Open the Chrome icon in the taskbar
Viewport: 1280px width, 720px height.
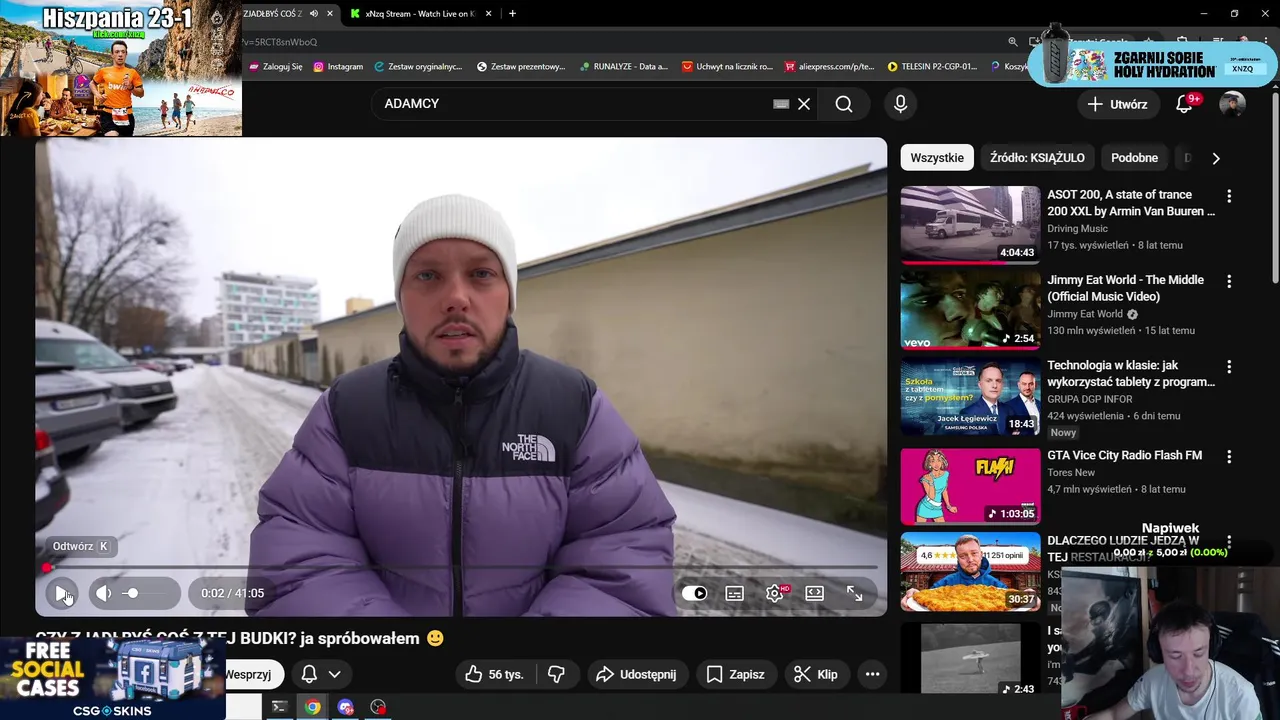click(313, 707)
